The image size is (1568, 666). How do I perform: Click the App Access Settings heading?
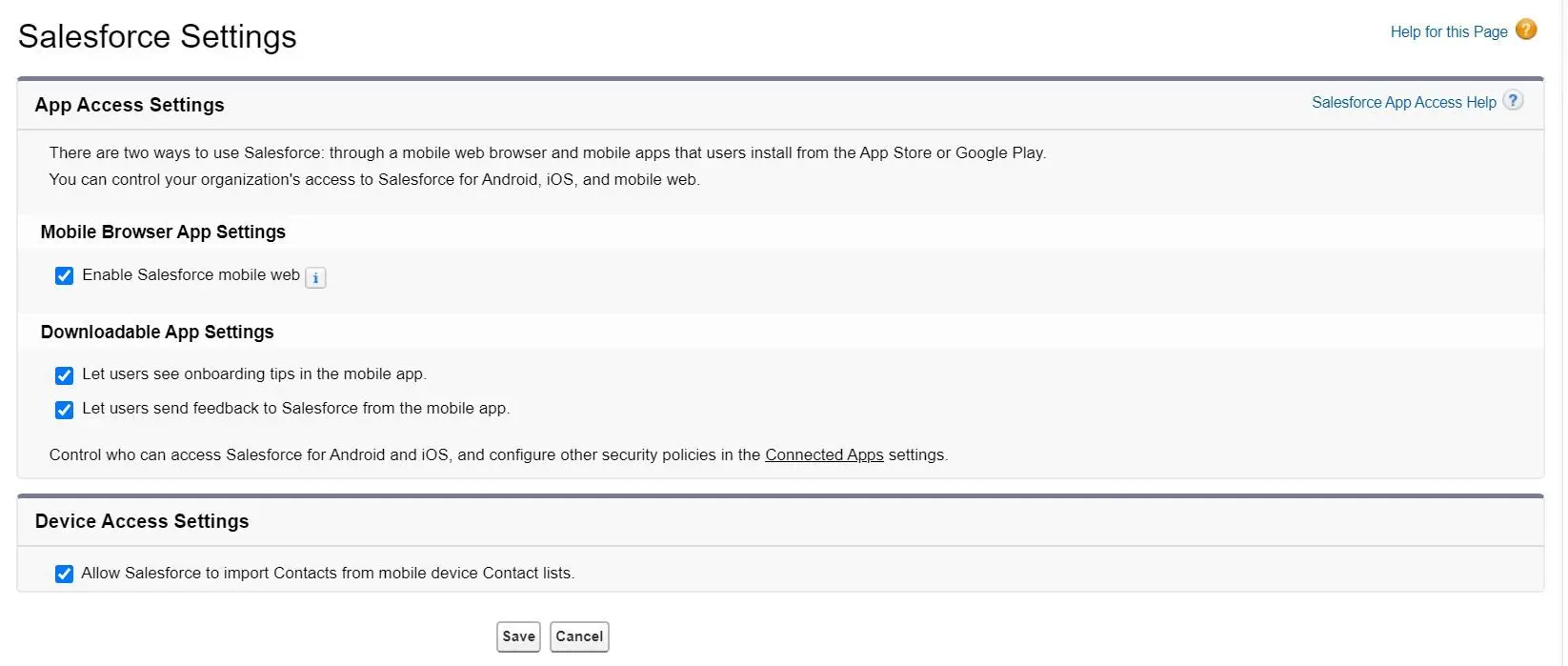(x=130, y=105)
